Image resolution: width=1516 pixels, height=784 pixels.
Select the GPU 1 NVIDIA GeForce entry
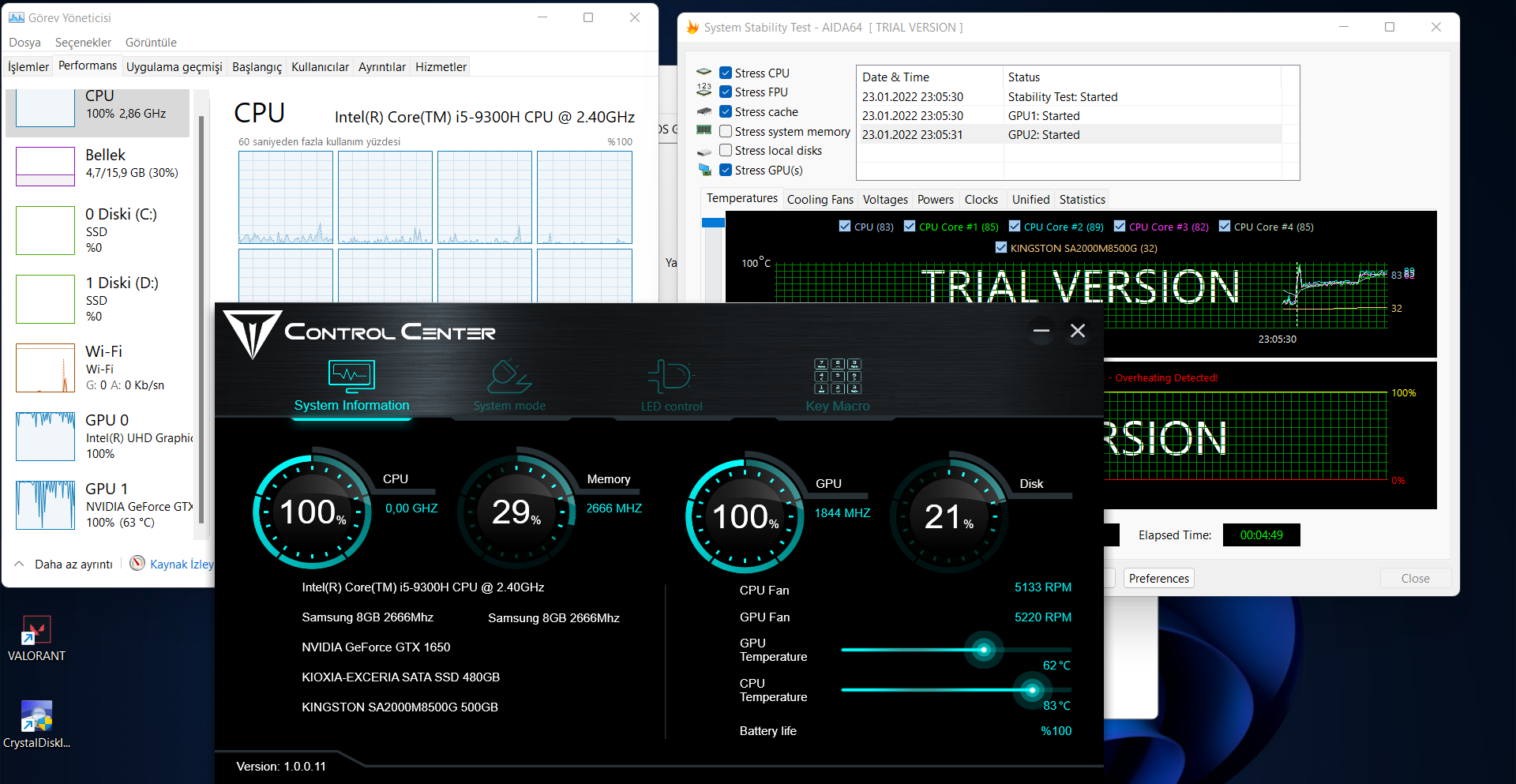(x=97, y=505)
